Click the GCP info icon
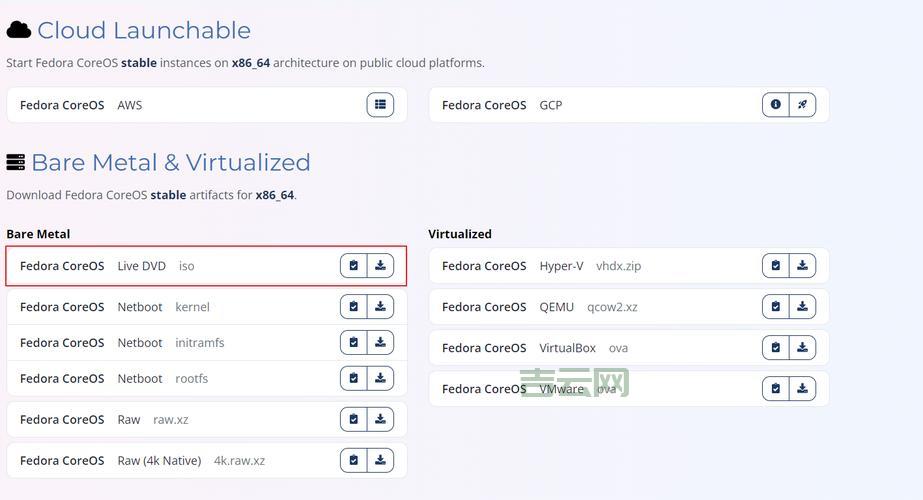923x500 pixels. pyautogui.click(x=775, y=105)
